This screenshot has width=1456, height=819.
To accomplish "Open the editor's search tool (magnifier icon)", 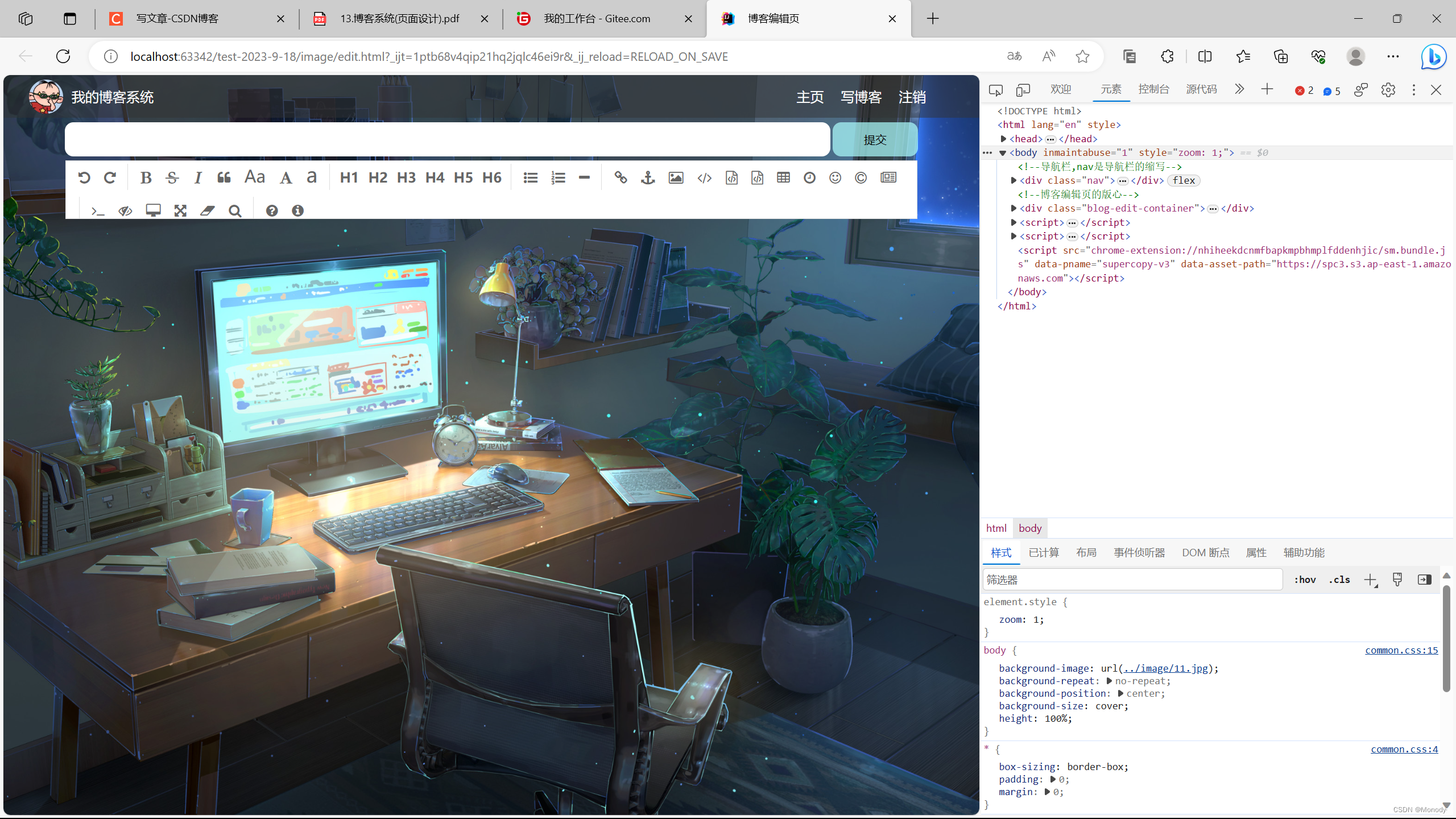I will point(235,210).
